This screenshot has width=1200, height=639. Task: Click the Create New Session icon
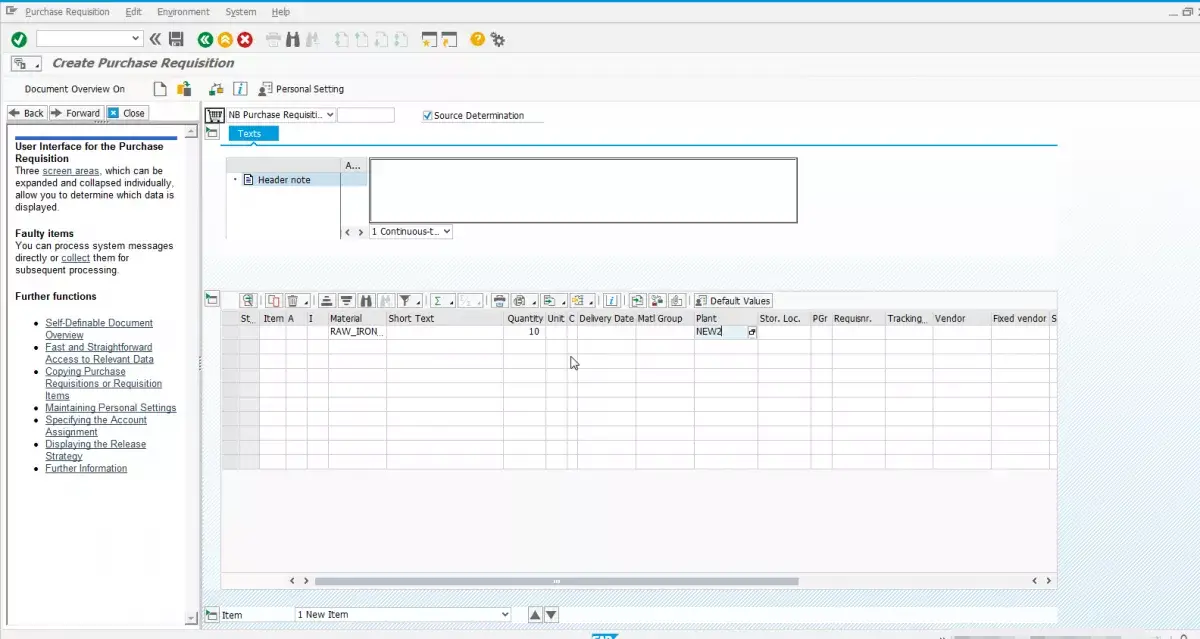(429, 39)
